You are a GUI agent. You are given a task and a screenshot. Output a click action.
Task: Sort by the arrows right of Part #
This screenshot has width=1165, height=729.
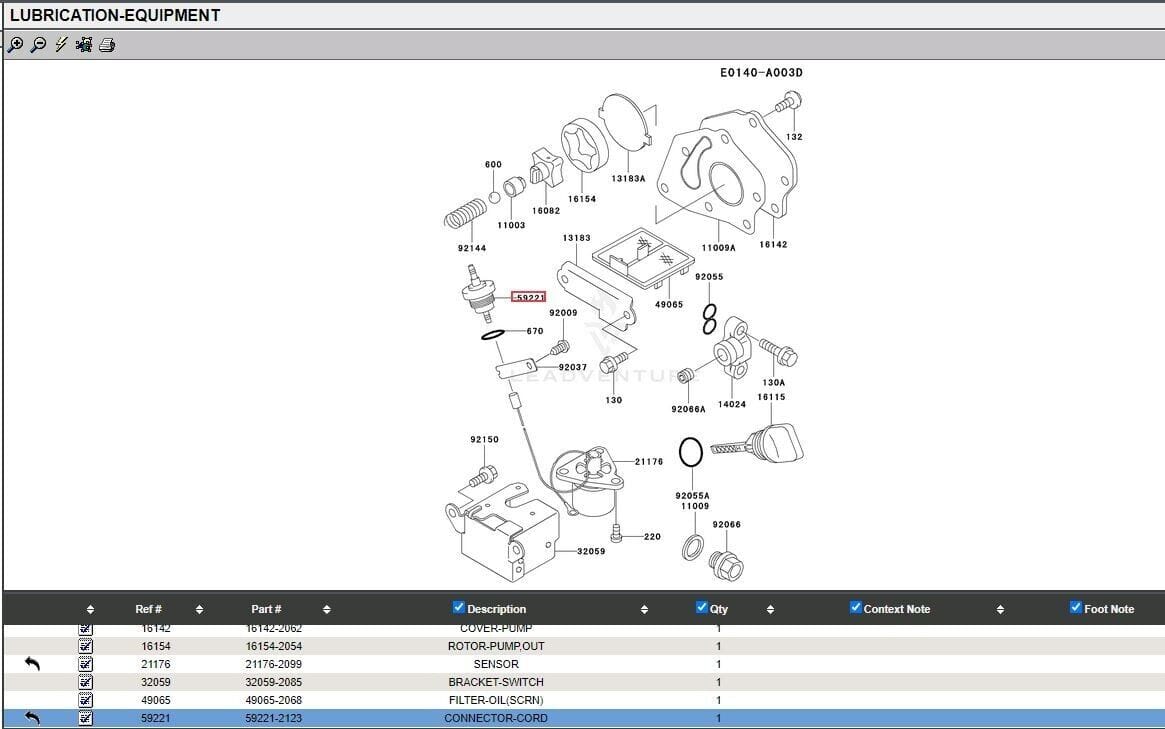[x=326, y=609]
